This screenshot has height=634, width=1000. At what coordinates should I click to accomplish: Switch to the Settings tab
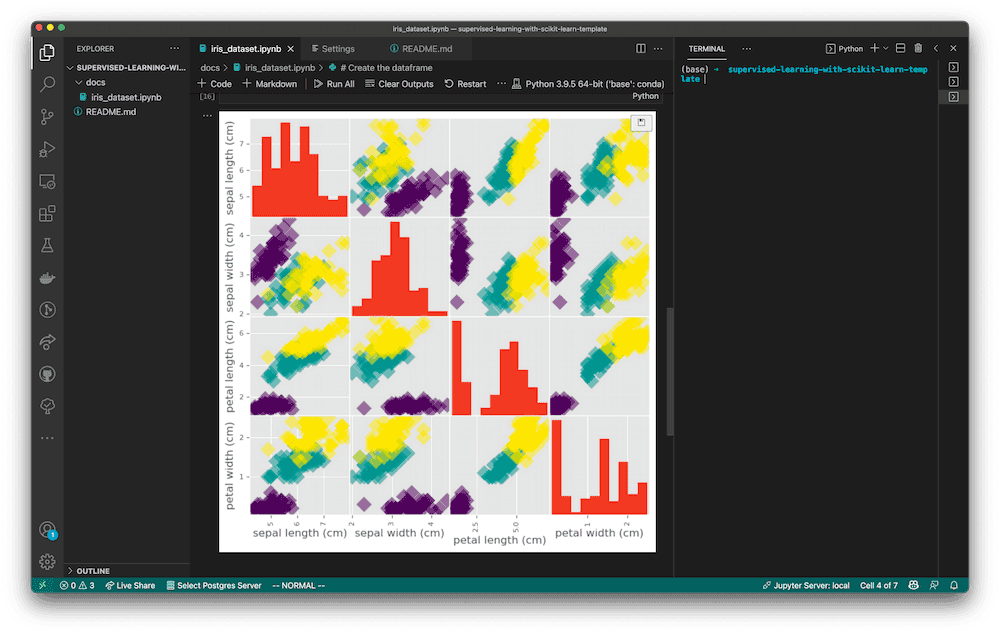pos(332,48)
